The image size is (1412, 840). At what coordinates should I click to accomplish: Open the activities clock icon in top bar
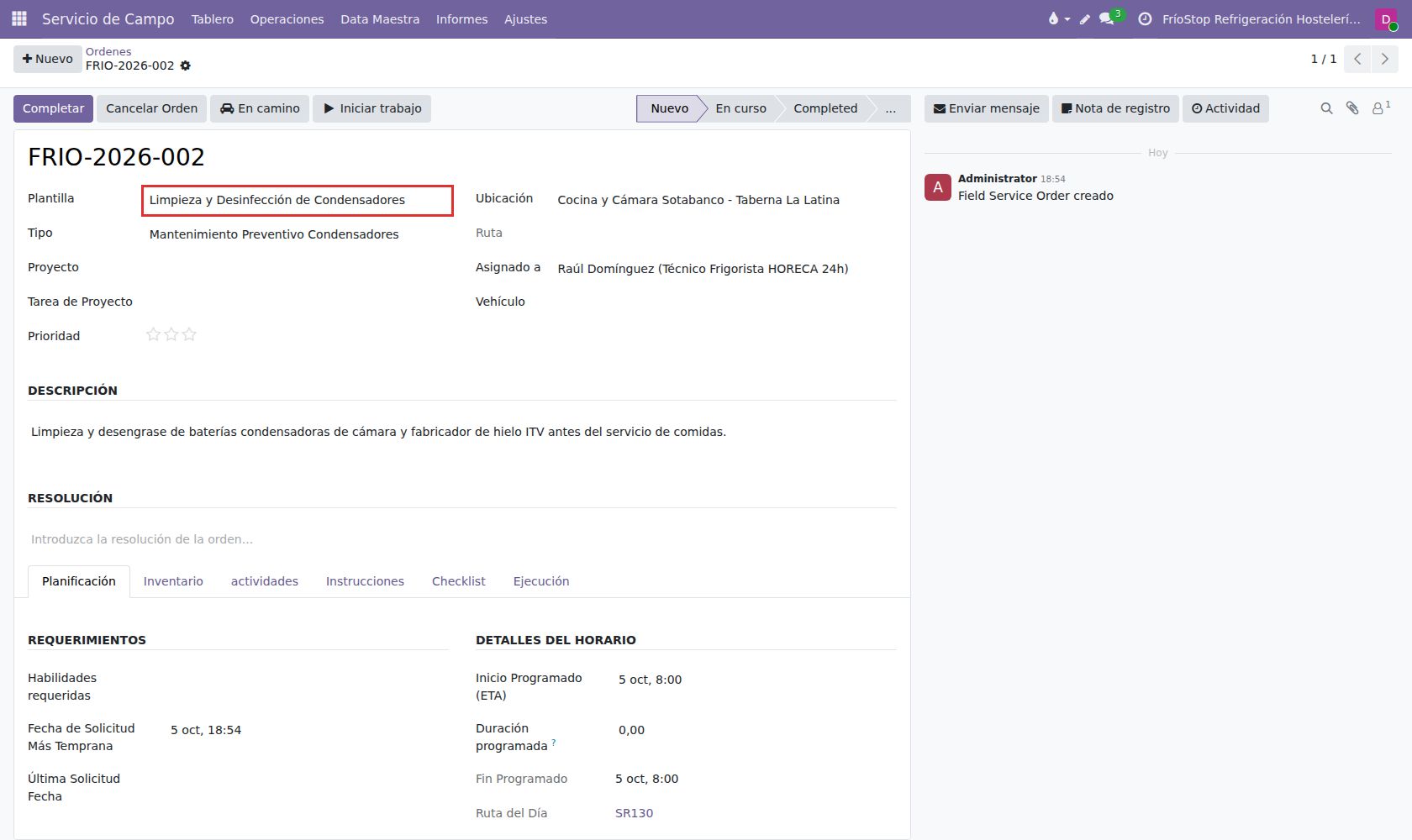click(1145, 18)
